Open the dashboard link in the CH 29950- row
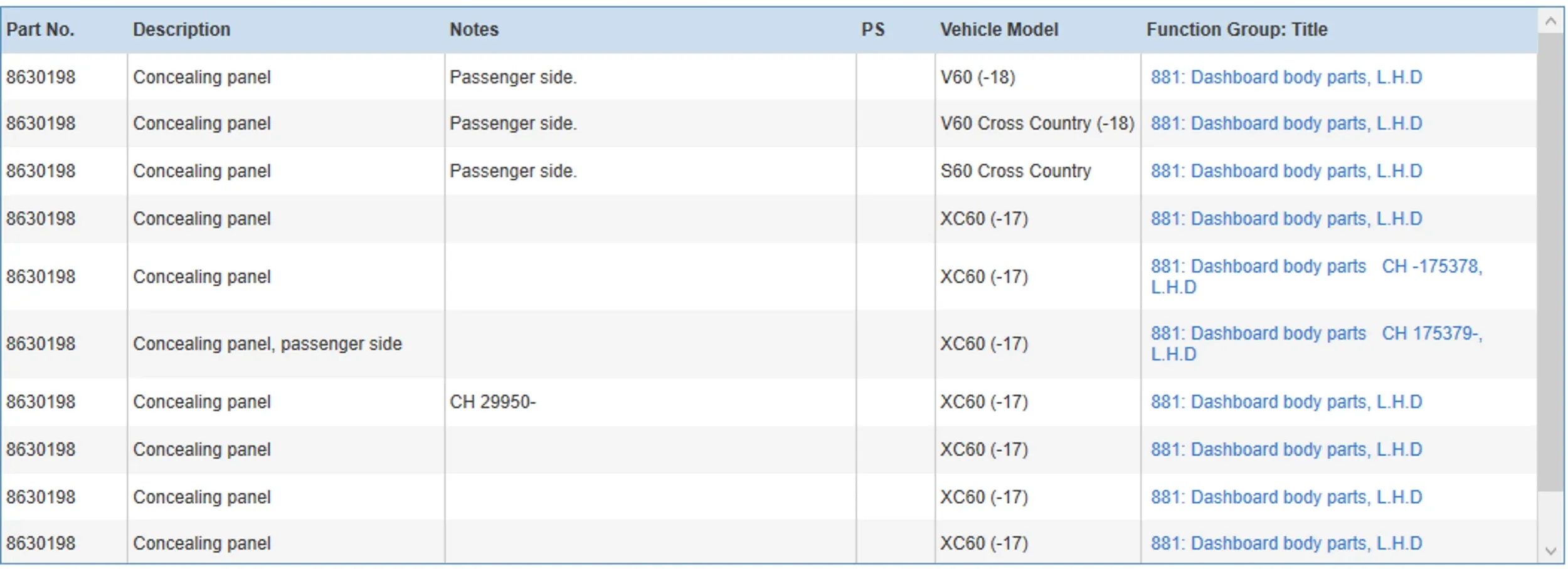The image size is (1568, 569). pos(1286,402)
